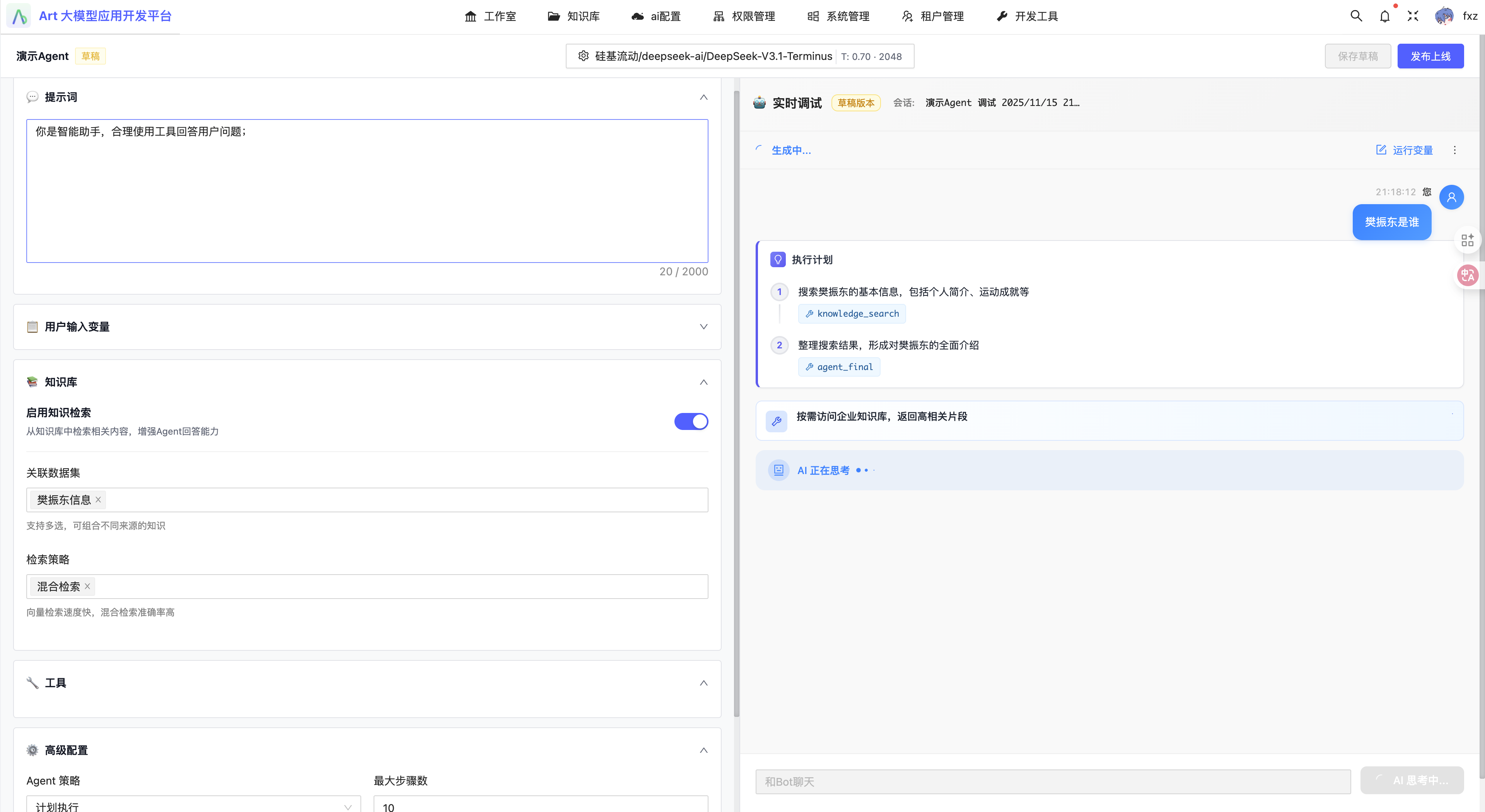Click the 发布上线 button
The width and height of the screenshot is (1485, 812).
[x=1430, y=56]
